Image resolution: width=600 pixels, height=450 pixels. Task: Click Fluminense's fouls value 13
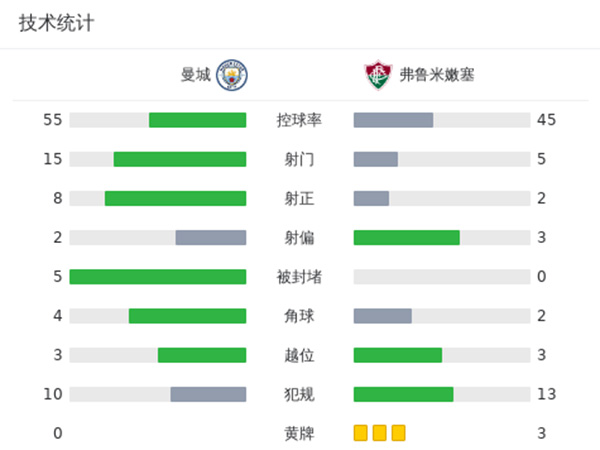coord(546,394)
